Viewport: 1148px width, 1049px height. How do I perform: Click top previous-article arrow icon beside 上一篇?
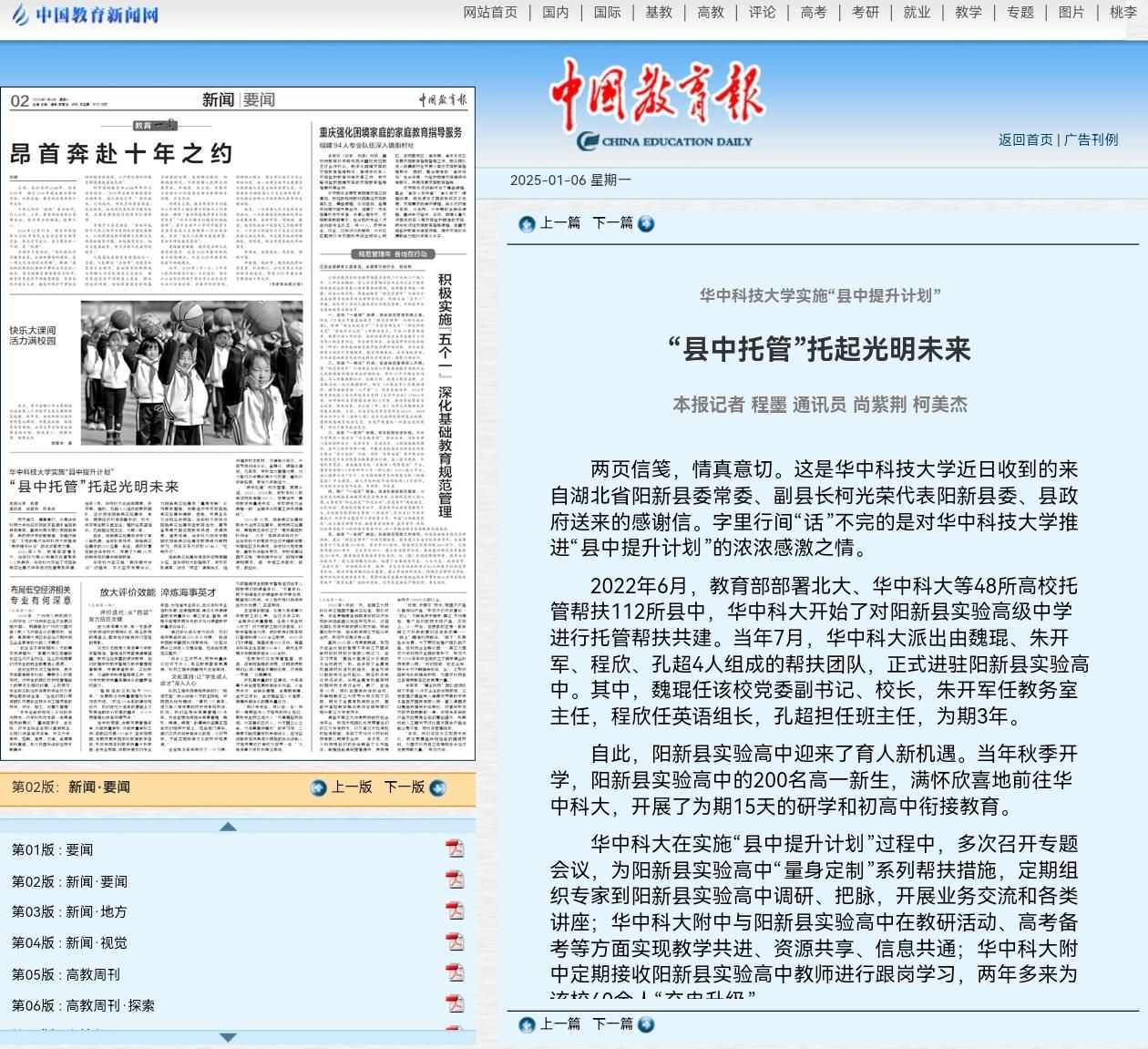pyautogui.click(x=527, y=223)
